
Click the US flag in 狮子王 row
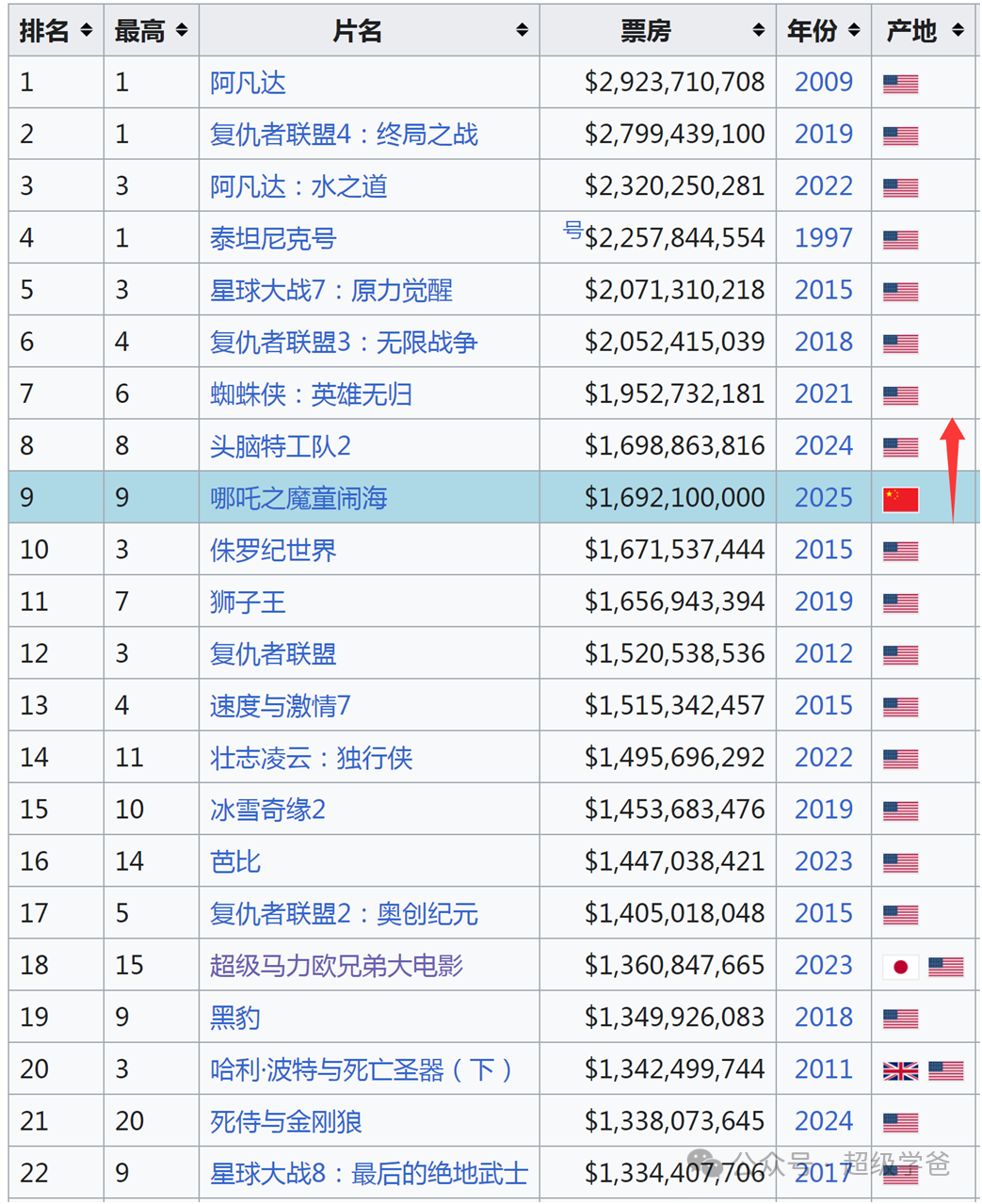(x=901, y=603)
